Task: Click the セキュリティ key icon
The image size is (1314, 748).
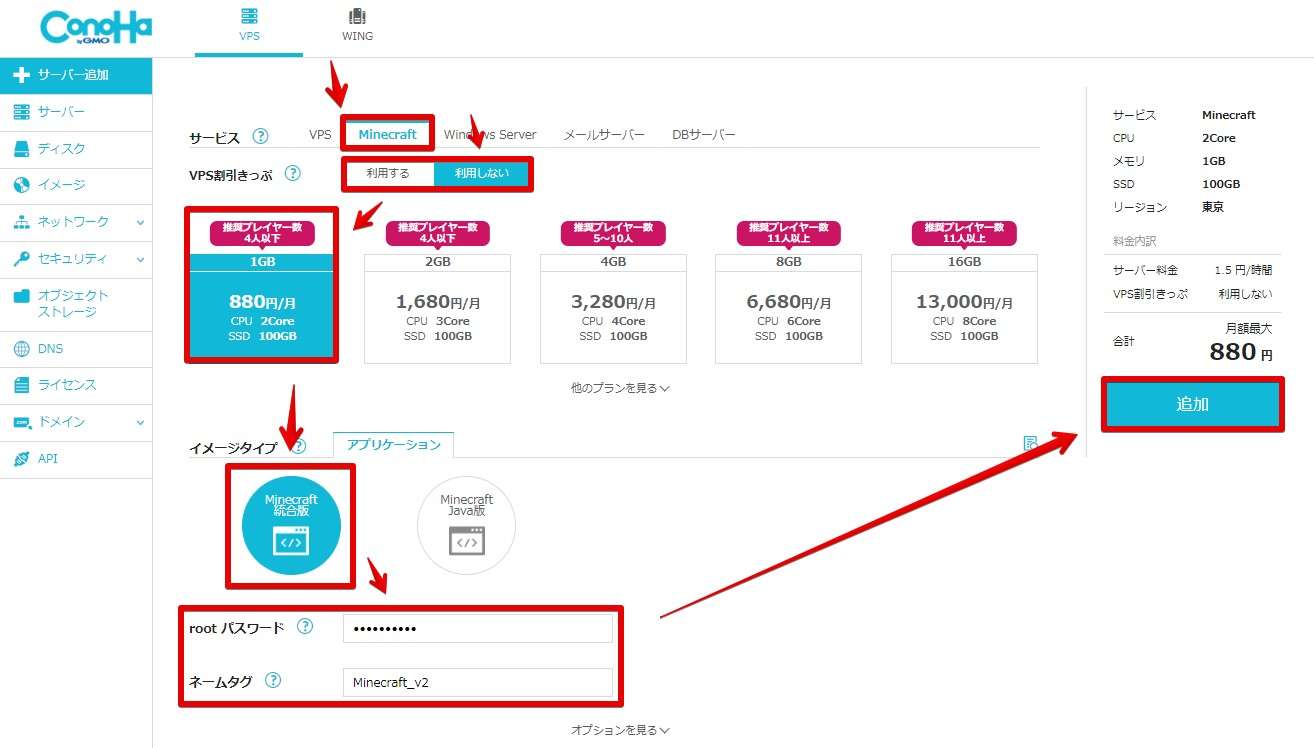Action: coord(21,259)
